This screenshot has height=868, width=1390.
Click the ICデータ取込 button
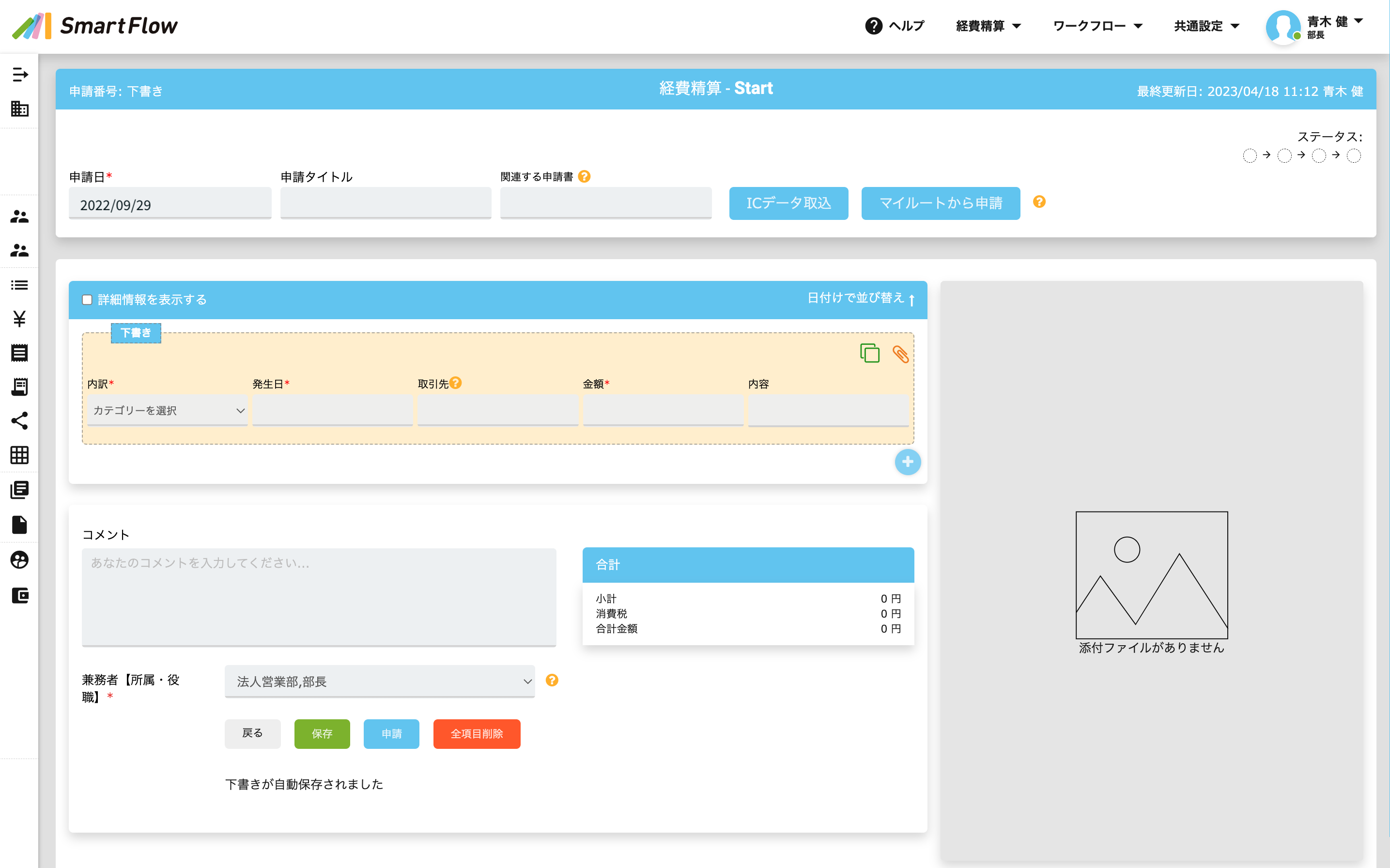pyautogui.click(x=788, y=203)
